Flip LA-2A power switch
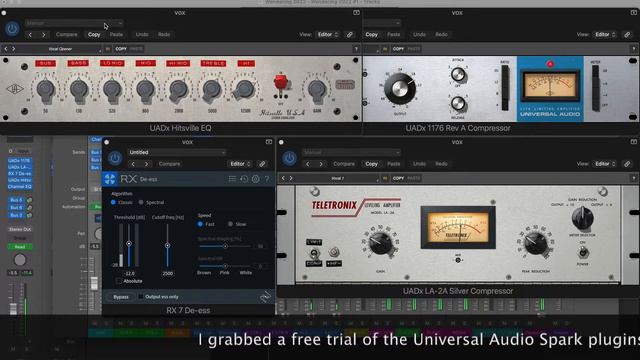640x360 pixels. pos(583,253)
